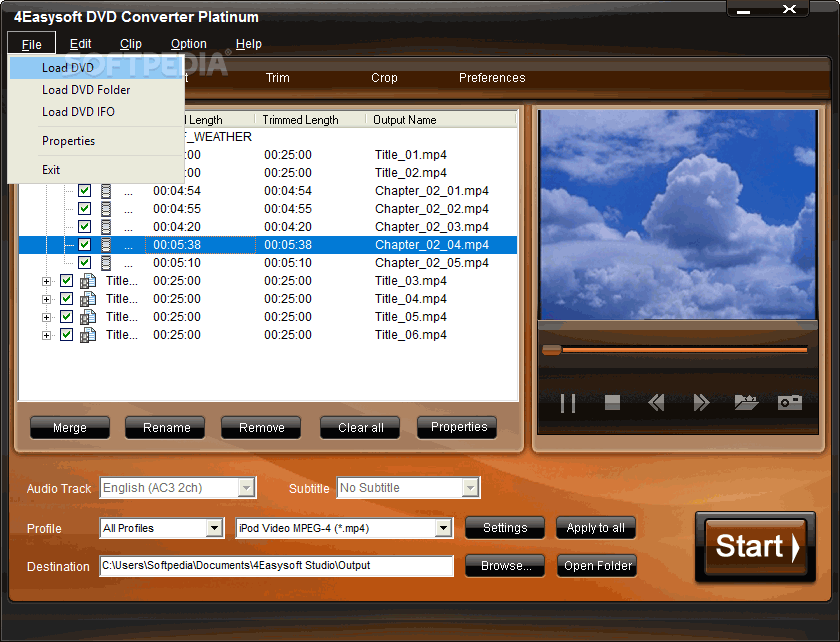
Task: Uncheck the Chapter_02_05.mp4 checkbox
Action: point(84,262)
